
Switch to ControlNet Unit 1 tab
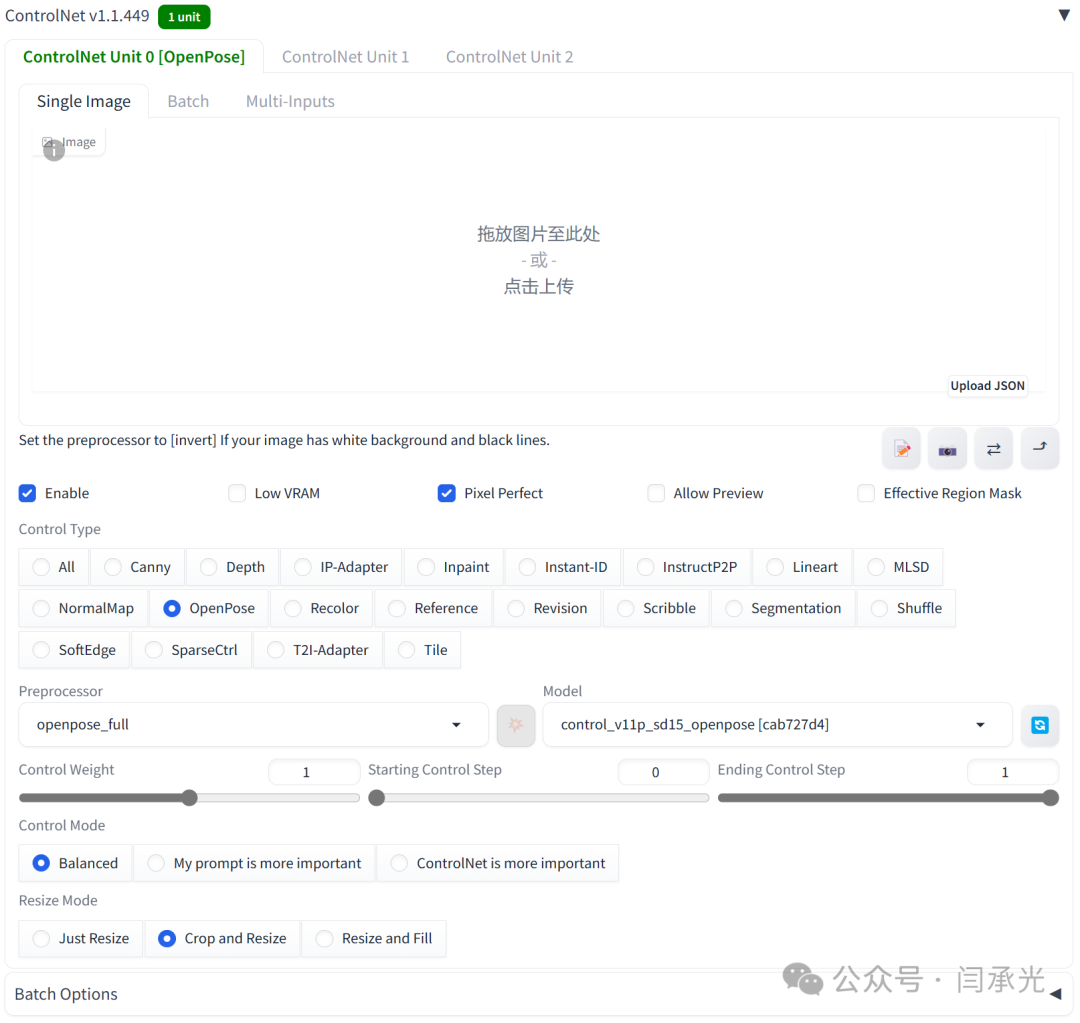point(345,56)
